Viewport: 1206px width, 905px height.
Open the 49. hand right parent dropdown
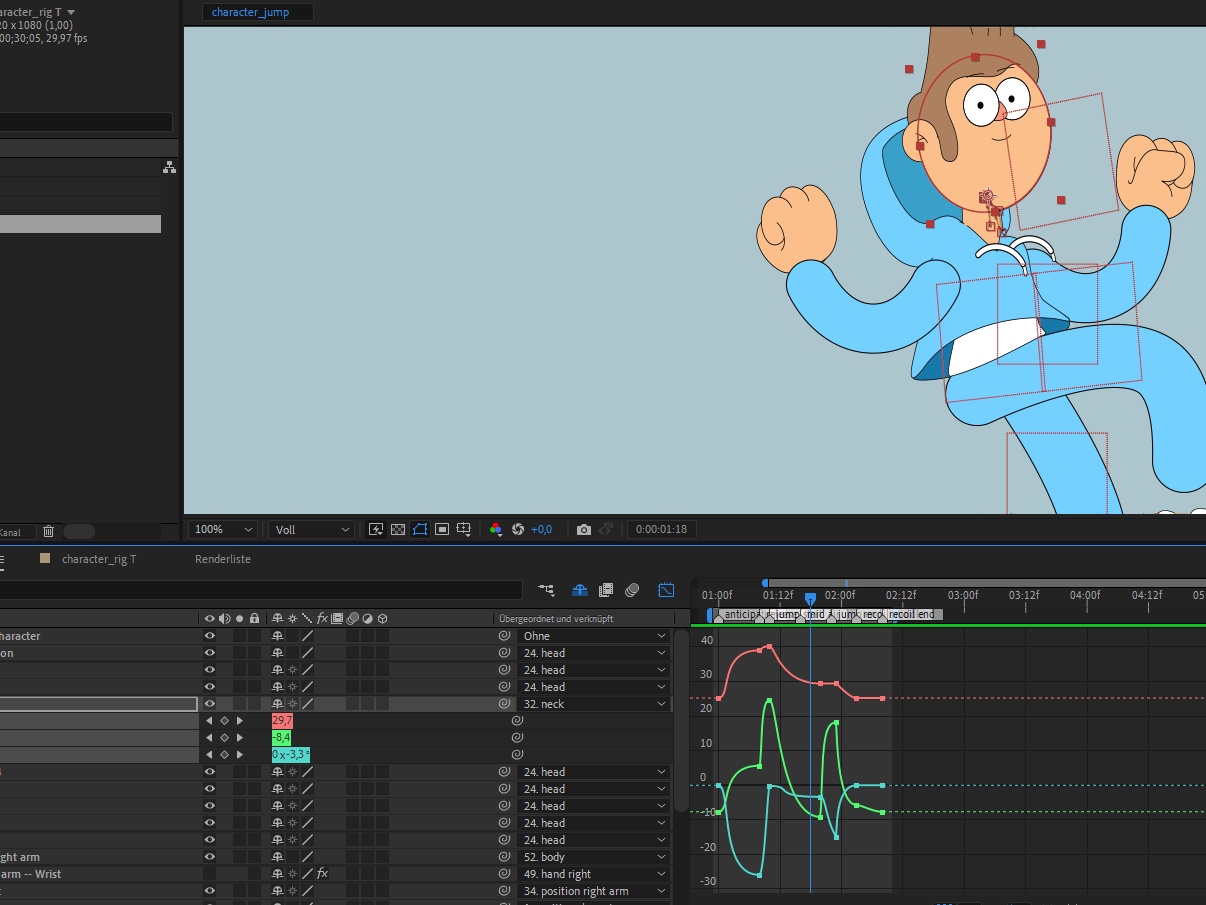click(x=593, y=874)
